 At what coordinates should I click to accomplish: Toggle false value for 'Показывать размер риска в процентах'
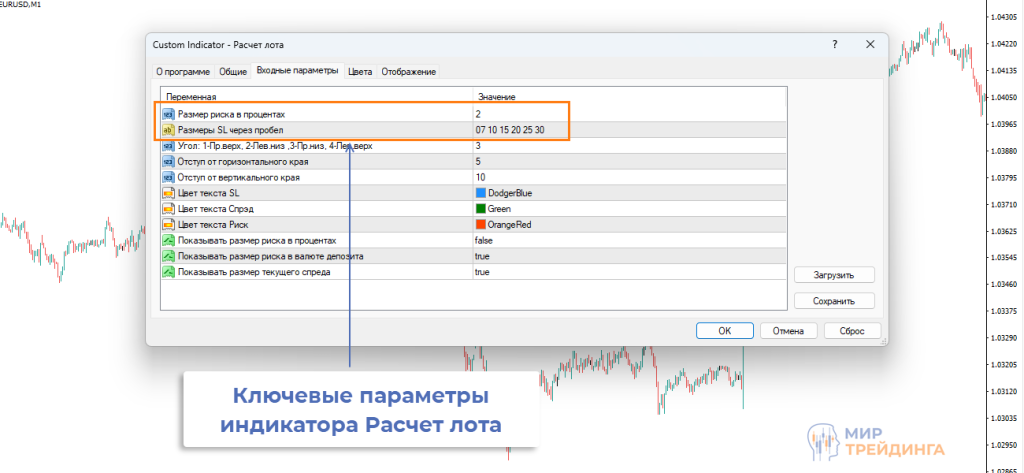[484, 241]
